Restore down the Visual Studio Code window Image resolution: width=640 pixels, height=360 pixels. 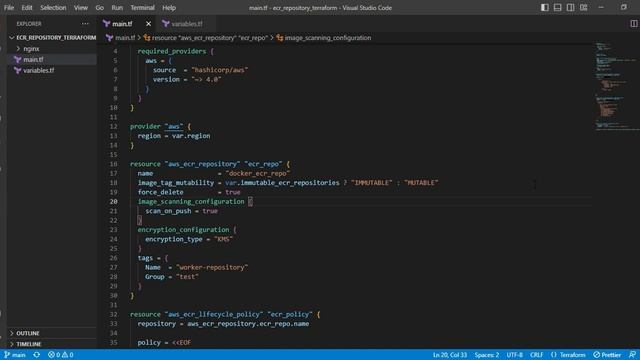click(623, 7)
